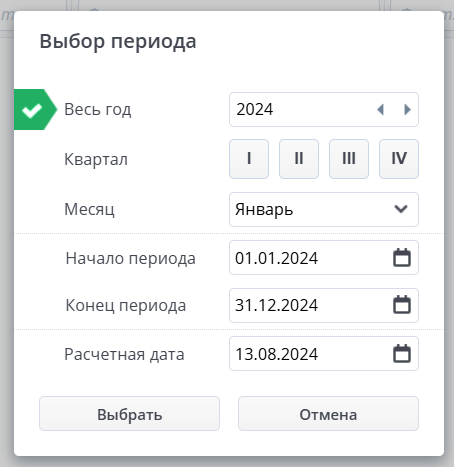Focus the year field showing 2024

pos(324,109)
